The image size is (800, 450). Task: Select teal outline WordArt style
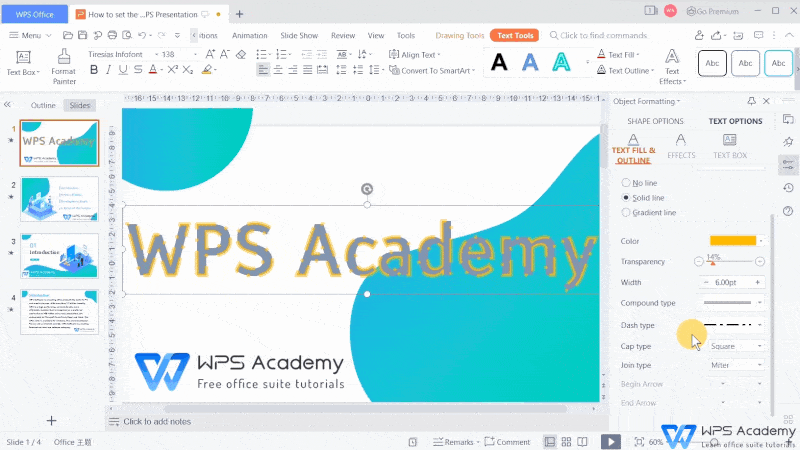pyautogui.click(x=561, y=63)
